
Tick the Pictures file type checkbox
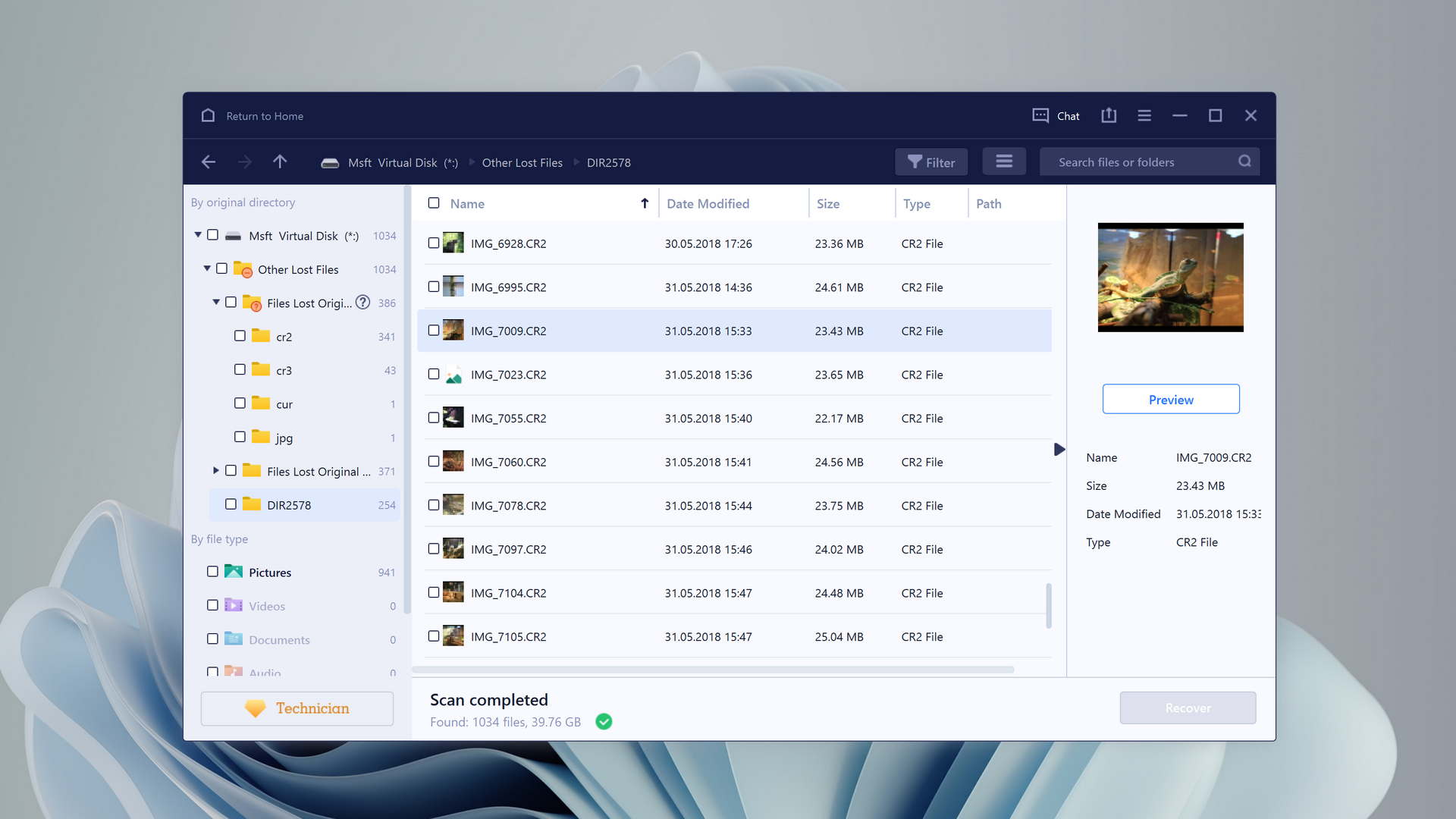coord(212,572)
